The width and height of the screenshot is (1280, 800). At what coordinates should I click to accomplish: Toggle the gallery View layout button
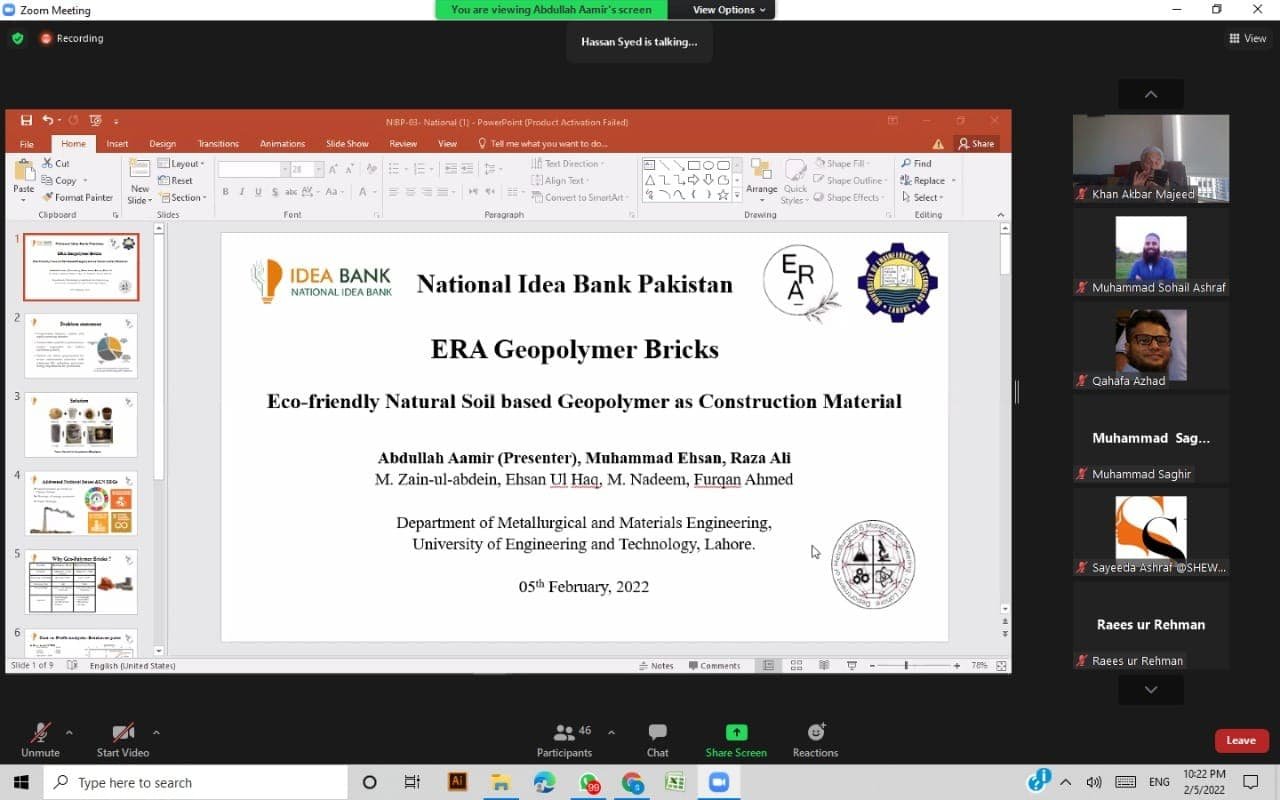click(1247, 38)
